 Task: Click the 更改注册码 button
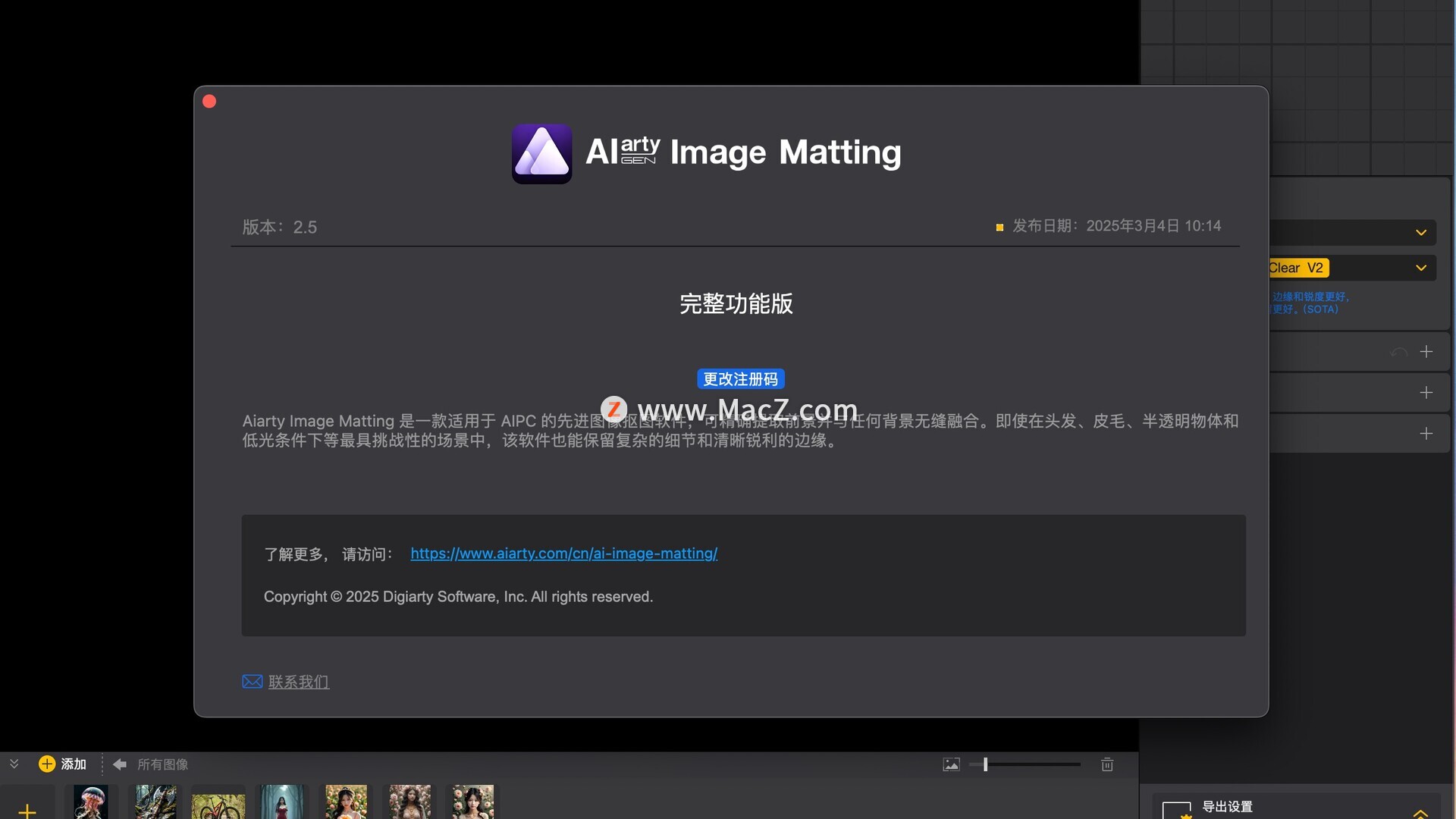740,379
